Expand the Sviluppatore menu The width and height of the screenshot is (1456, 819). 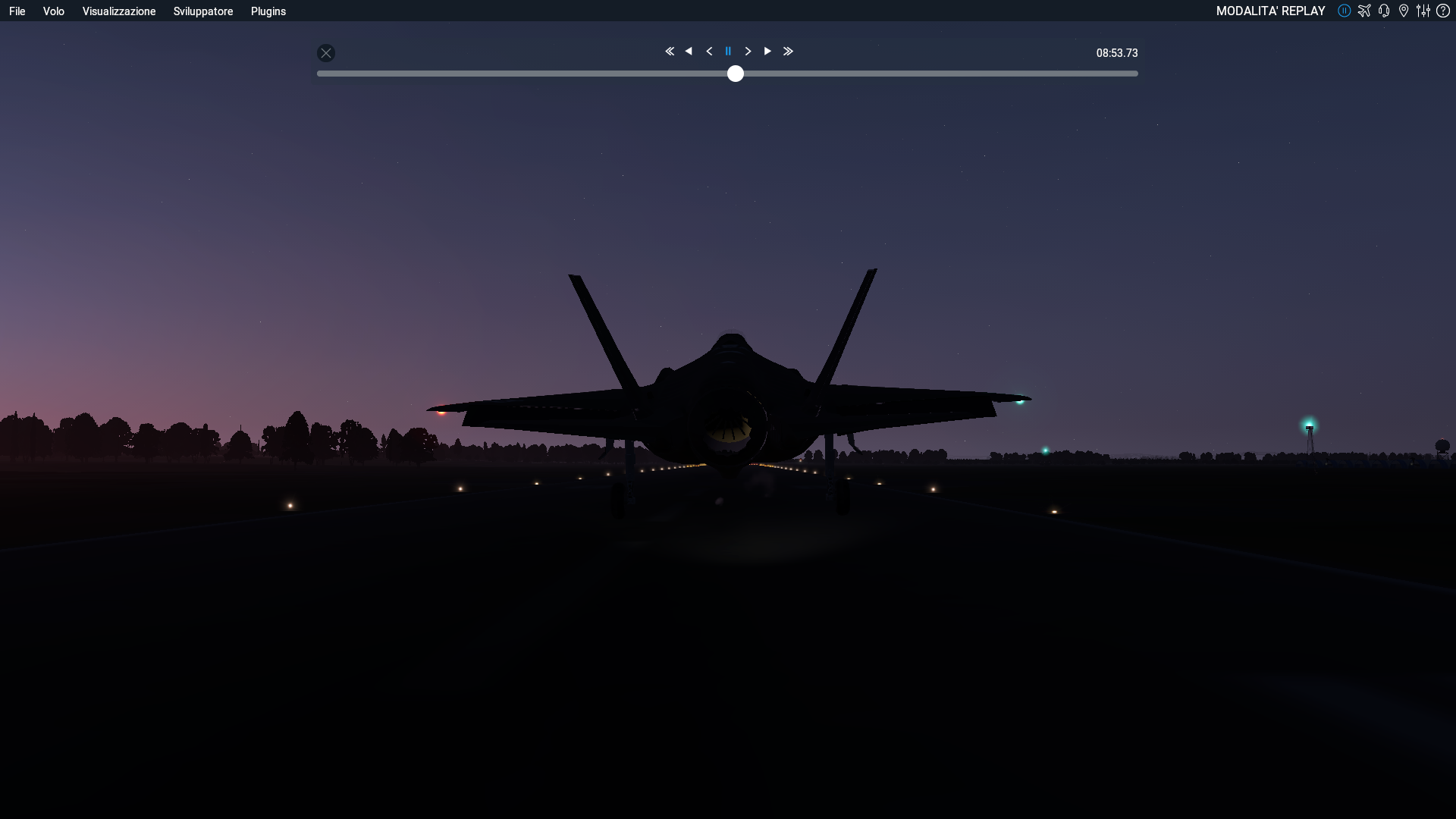(x=203, y=11)
